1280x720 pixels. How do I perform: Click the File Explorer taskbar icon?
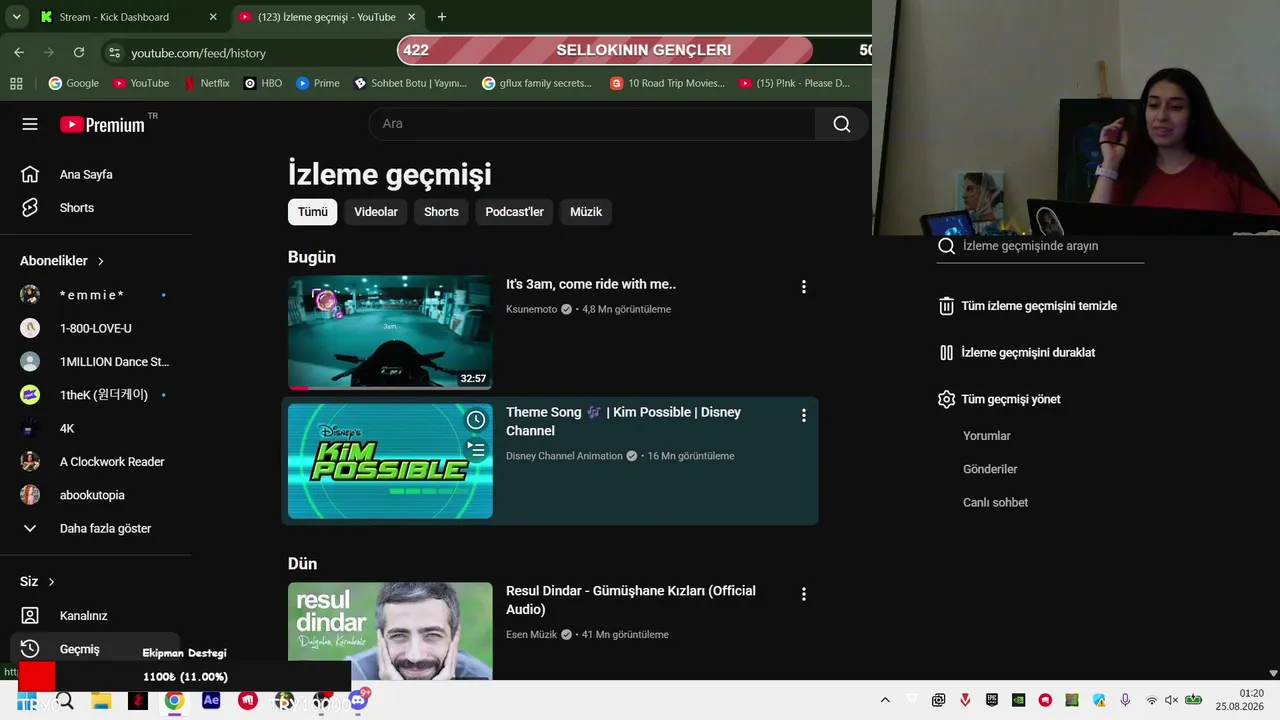point(101,701)
